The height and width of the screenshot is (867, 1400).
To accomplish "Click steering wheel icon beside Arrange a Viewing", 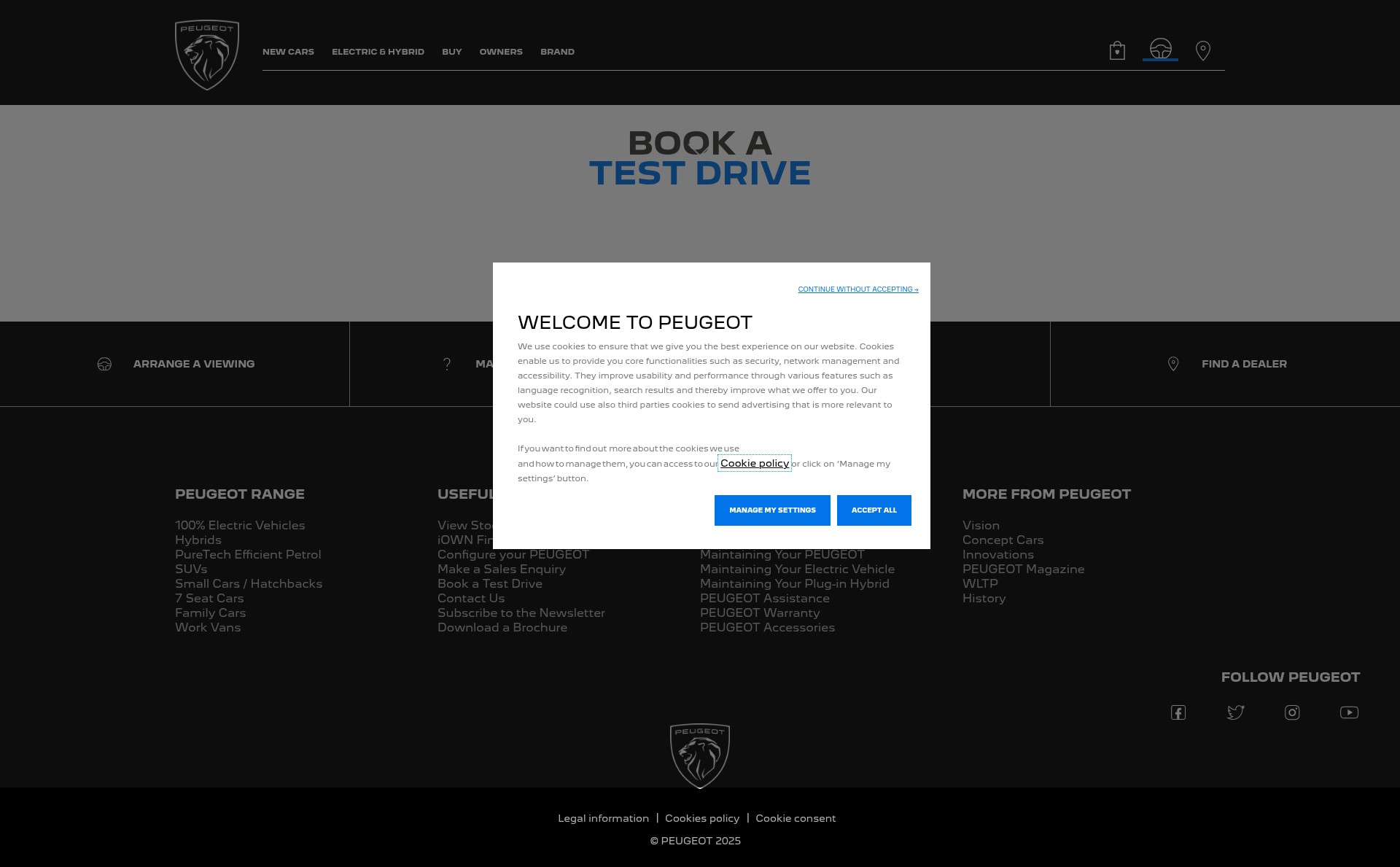I will click(x=104, y=364).
